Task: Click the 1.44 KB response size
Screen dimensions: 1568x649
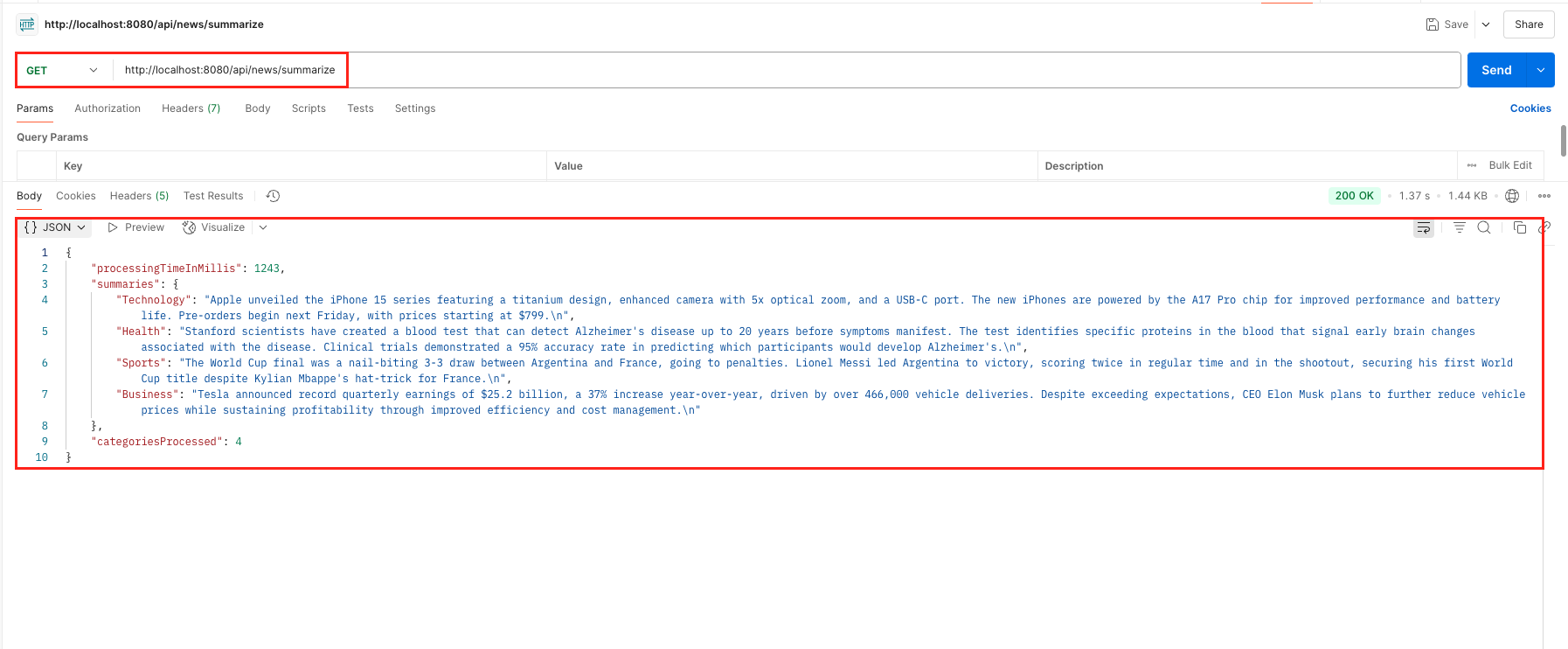Action: [x=1467, y=196]
